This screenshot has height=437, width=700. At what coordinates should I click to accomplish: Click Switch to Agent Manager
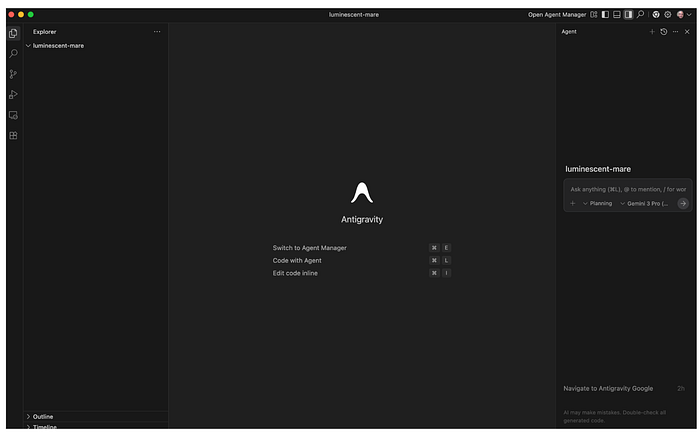point(309,248)
